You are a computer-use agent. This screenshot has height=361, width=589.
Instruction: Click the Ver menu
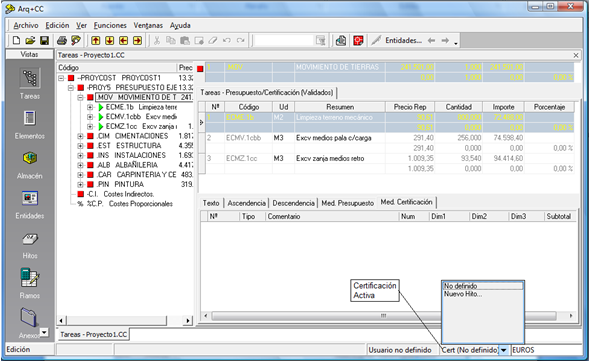[82, 26]
